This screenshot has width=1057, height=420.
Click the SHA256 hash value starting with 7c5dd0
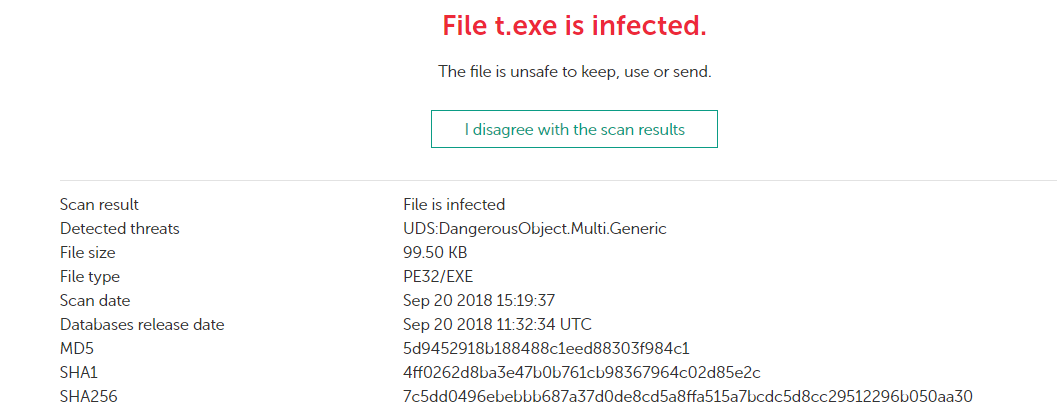pos(688,396)
